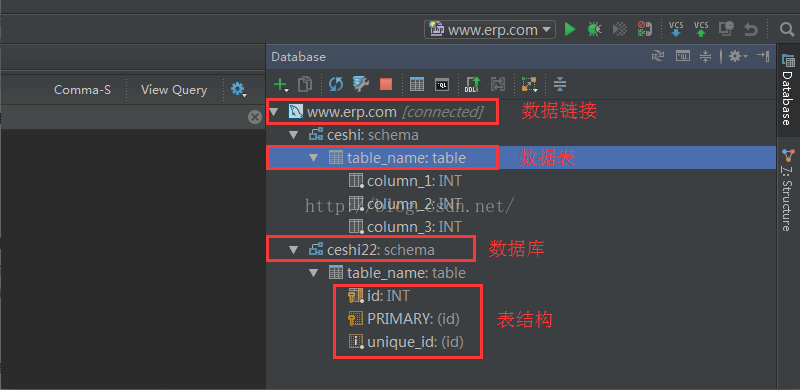
Task: Collapse the www.erp.com connection node
Action: (x=274, y=112)
